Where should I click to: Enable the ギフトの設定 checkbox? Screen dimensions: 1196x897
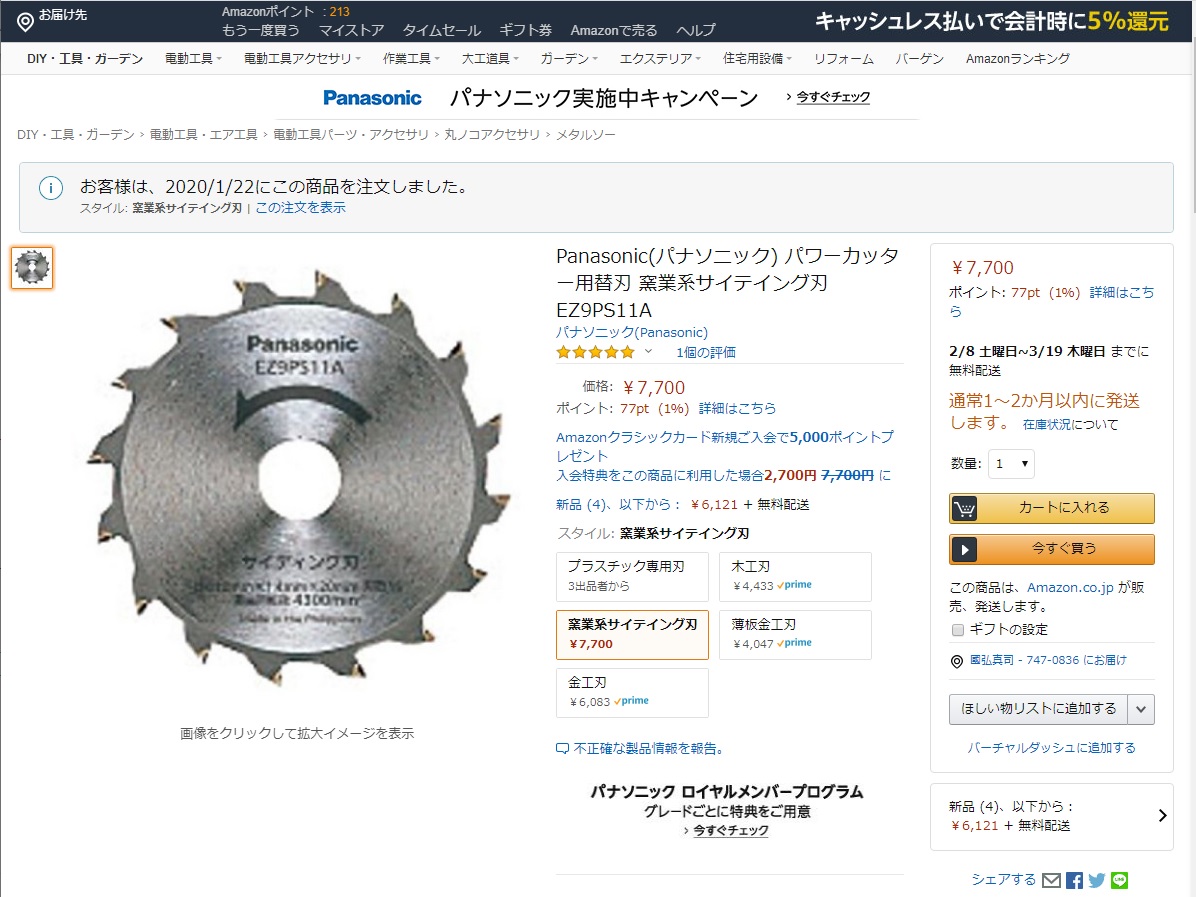[958, 630]
